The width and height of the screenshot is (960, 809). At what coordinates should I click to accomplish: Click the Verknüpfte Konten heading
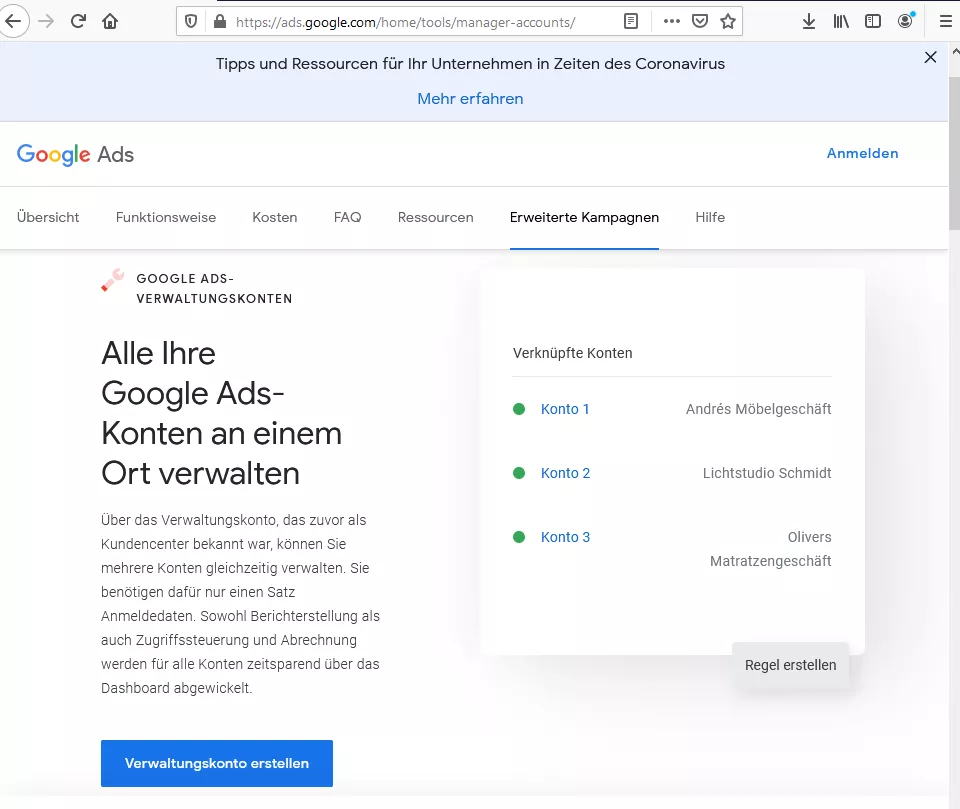coord(572,353)
